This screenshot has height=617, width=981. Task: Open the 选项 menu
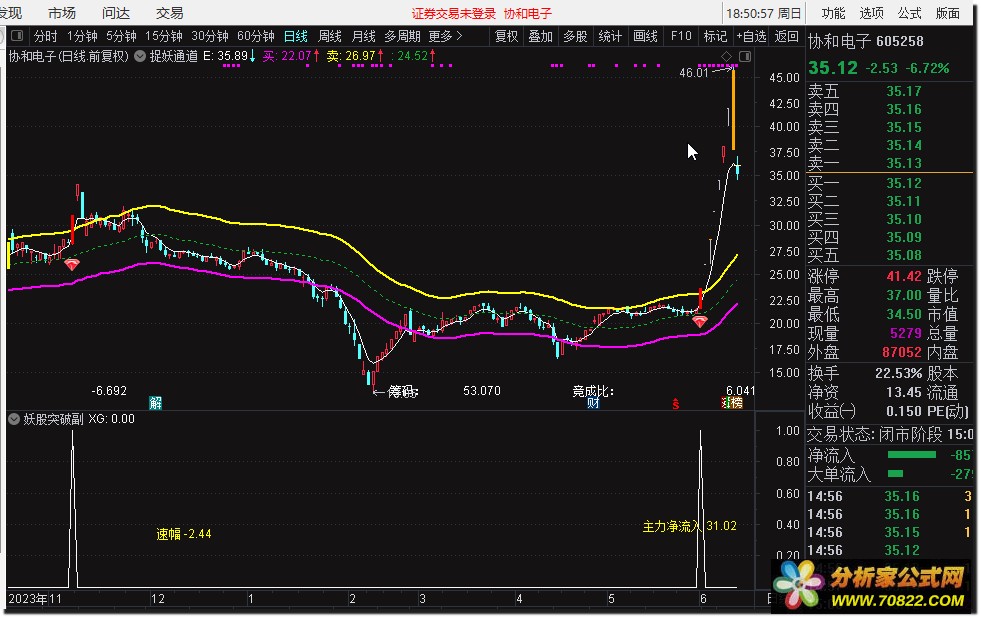click(x=871, y=13)
